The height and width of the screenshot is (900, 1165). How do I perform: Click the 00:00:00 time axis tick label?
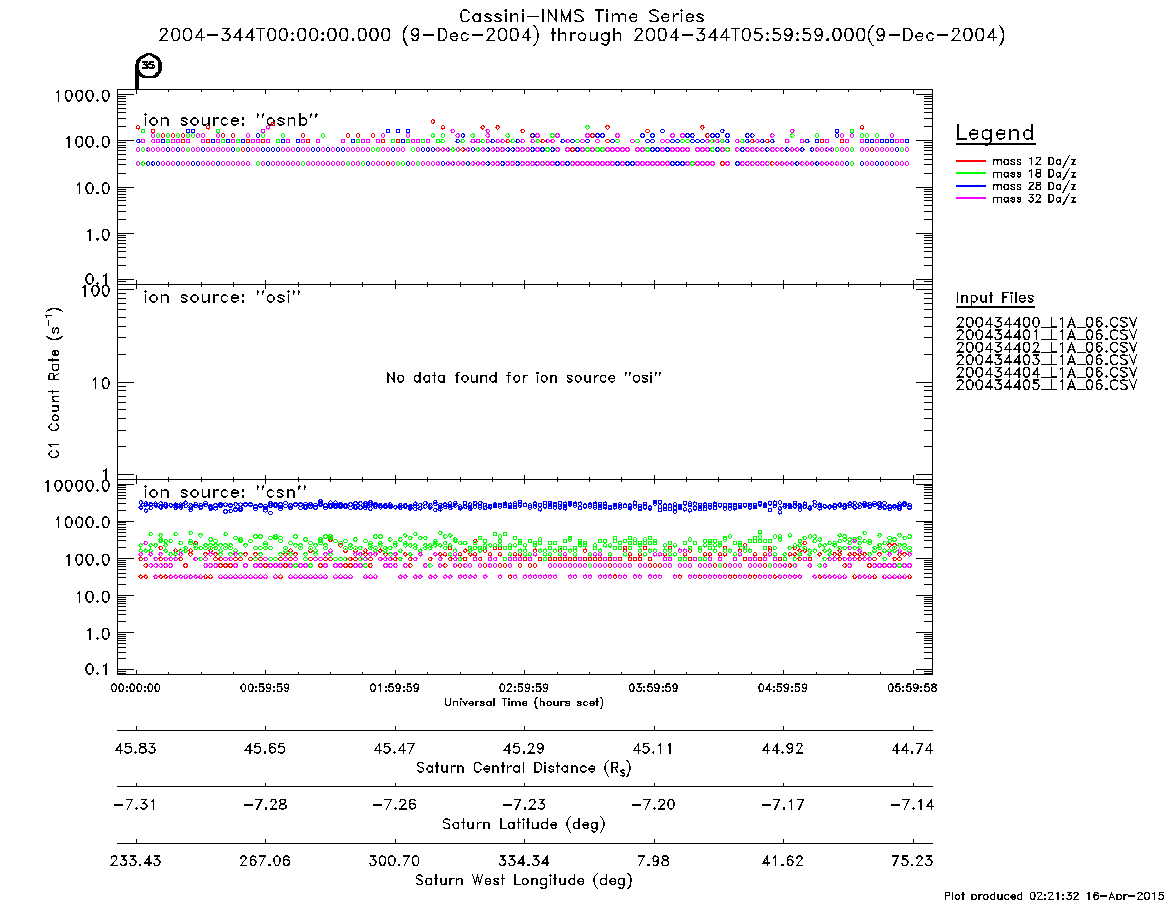pyautogui.click(x=135, y=688)
